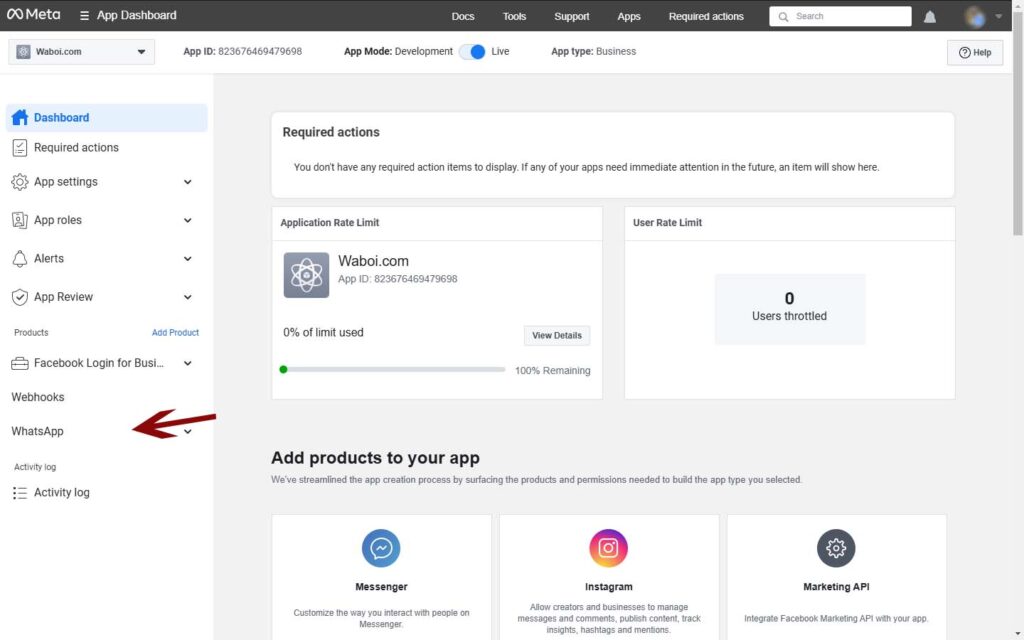This screenshot has height=640, width=1024.
Task: Click the Dashboard home icon
Action: [x=20, y=118]
